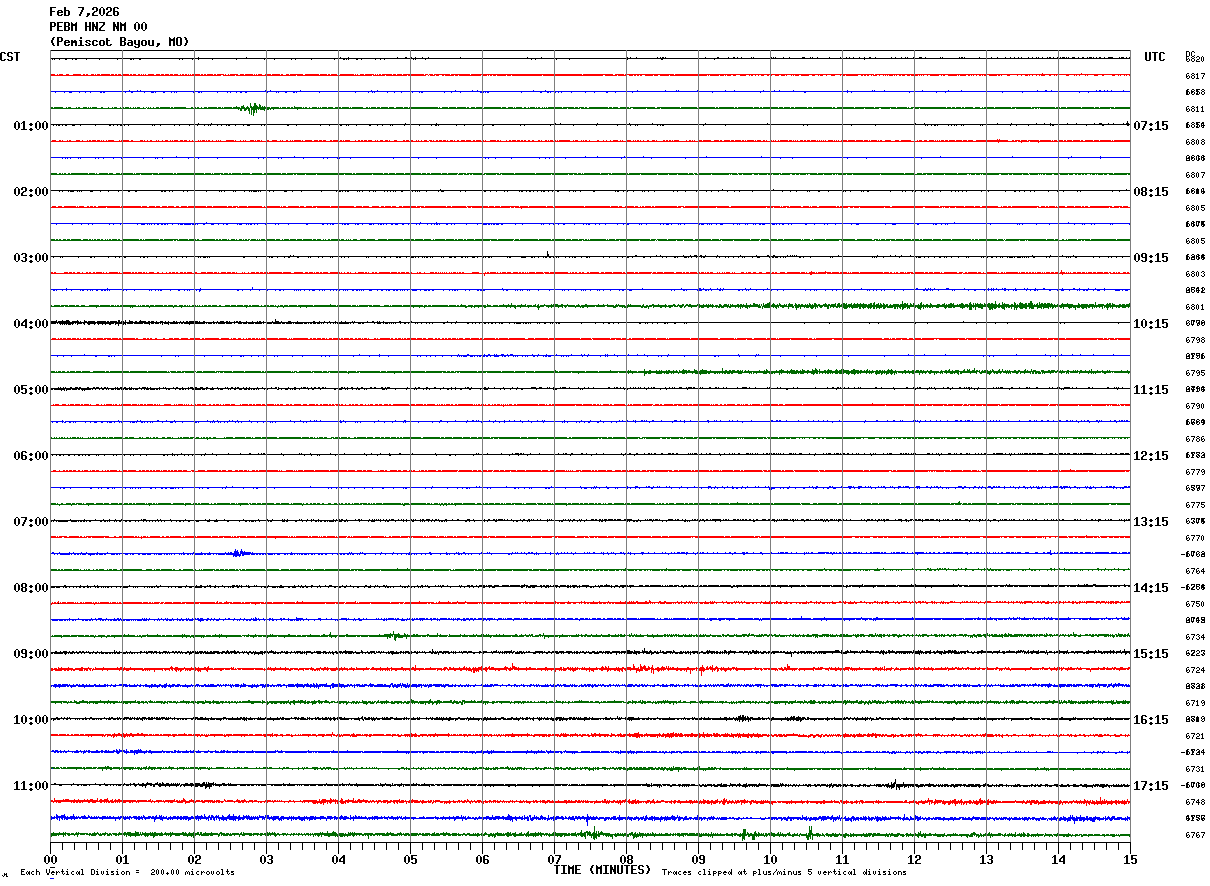Click the vertical division microvolts scale note
1210x886 pixels.
coord(127,873)
